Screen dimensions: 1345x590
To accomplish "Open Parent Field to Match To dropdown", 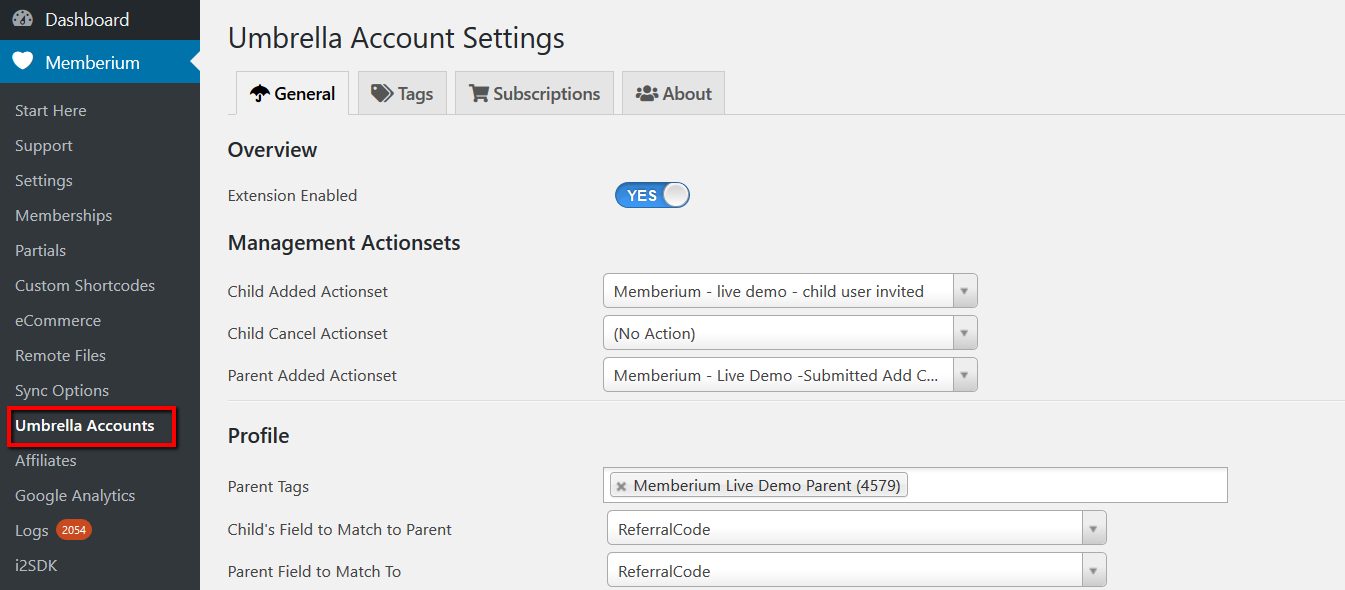I will tap(857, 571).
